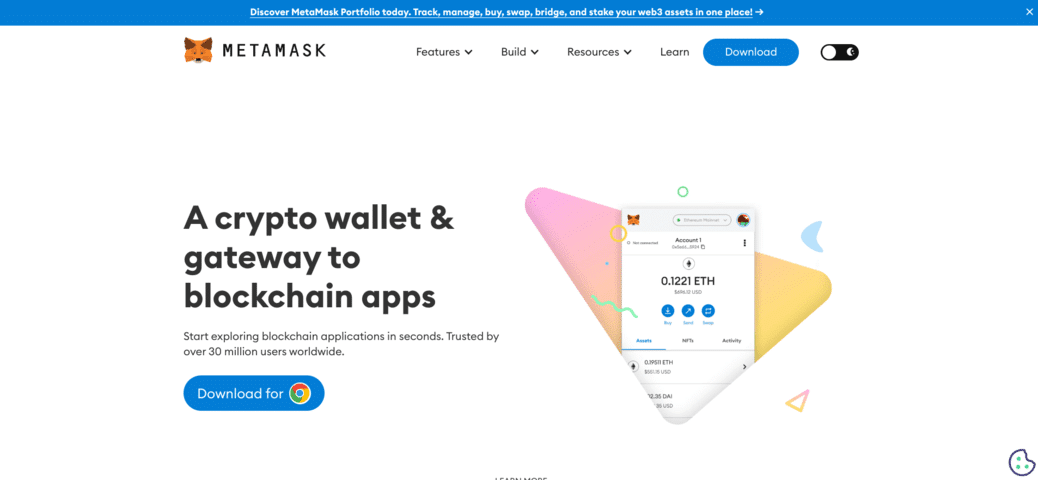Switch to the NFTs tab
1038x480 pixels.
[x=688, y=340]
